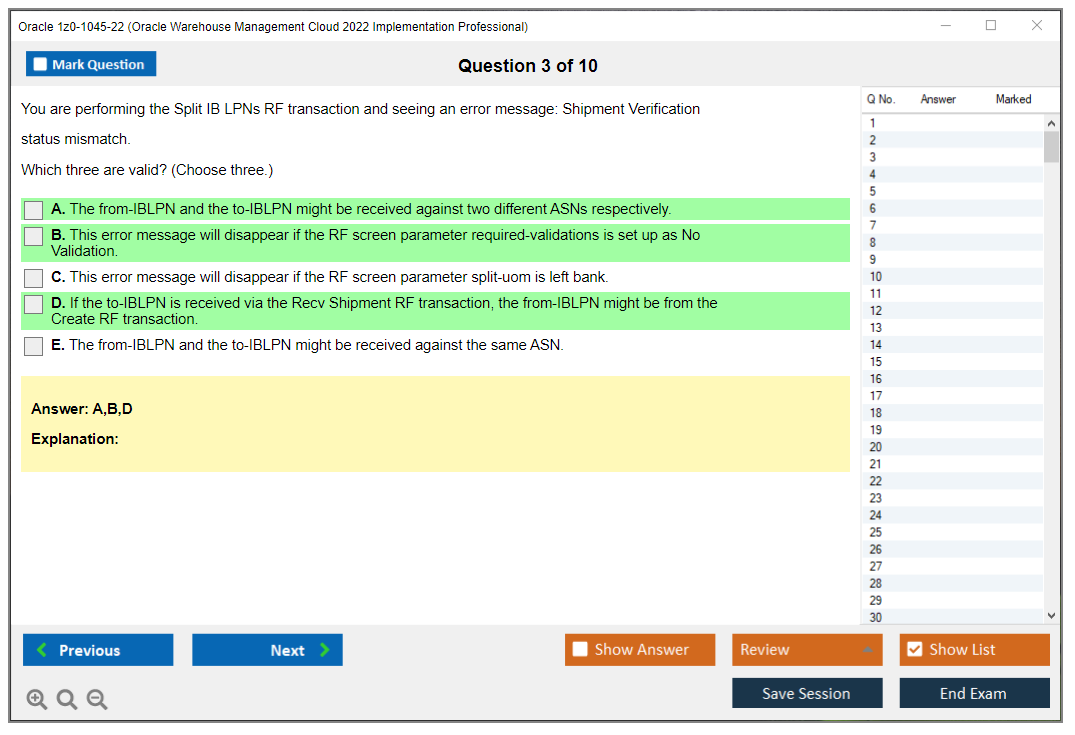This screenshot has height=735, width=1075.
Task: Check answer option E checkbox
Action: point(33,346)
